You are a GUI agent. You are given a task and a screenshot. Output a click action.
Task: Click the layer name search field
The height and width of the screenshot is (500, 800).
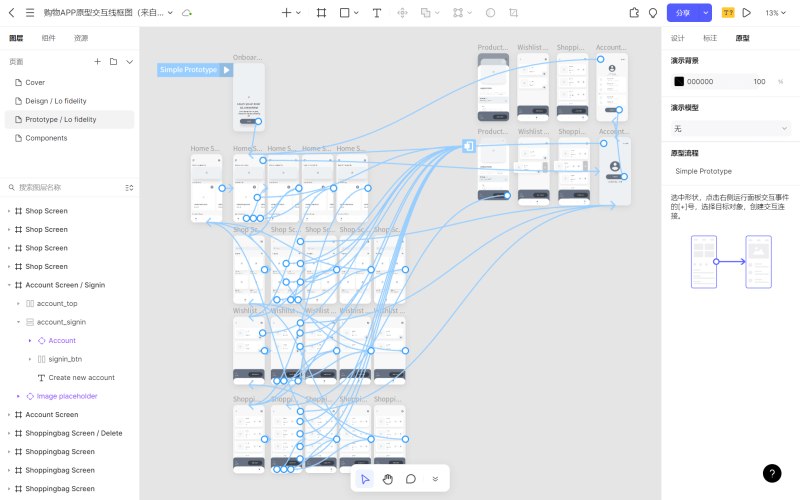tap(66, 188)
